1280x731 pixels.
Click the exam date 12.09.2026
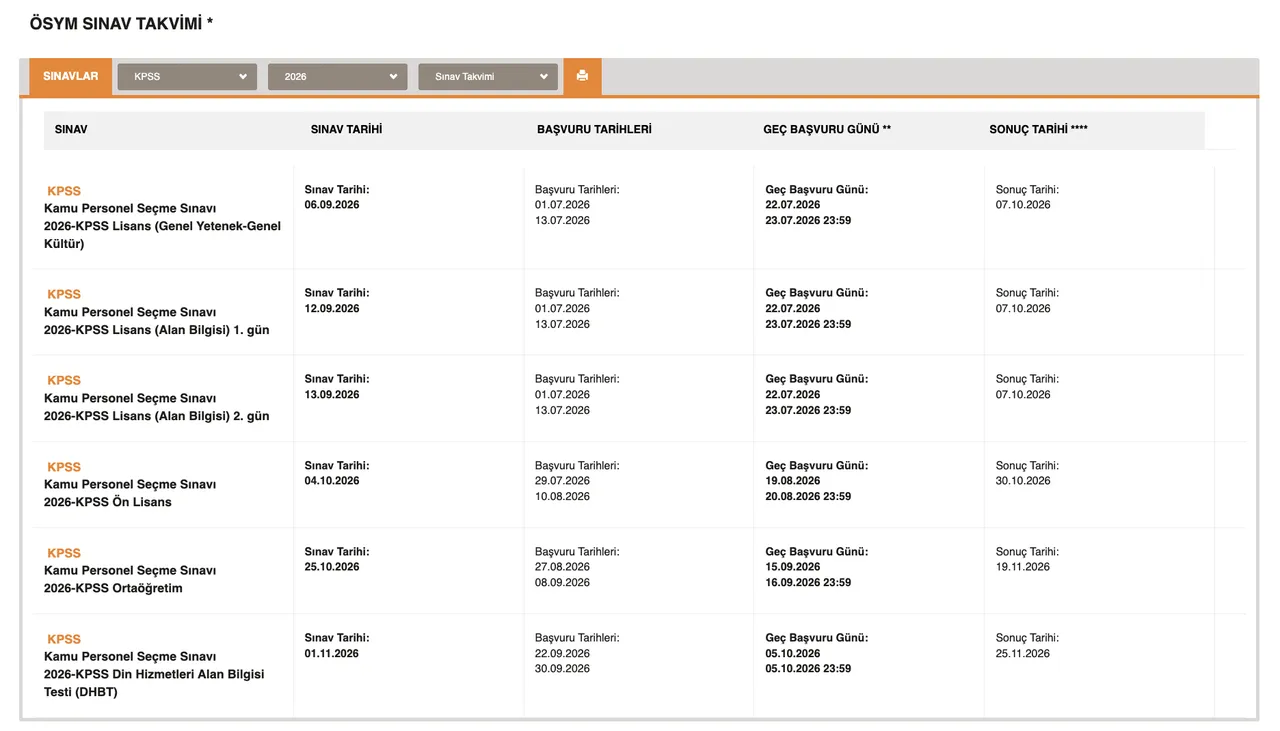point(332,309)
